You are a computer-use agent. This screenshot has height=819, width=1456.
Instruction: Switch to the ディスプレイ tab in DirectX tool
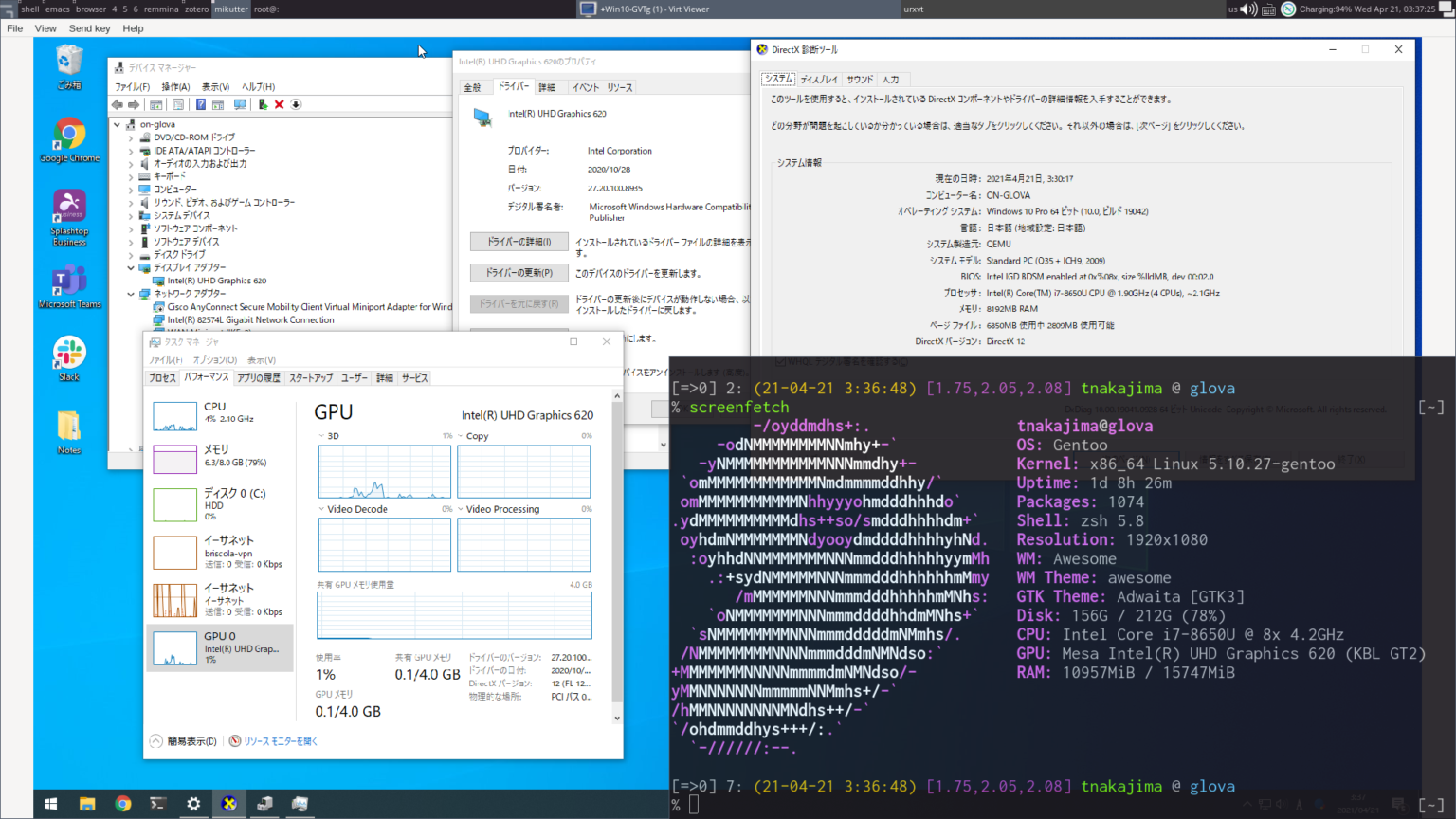pos(819,80)
